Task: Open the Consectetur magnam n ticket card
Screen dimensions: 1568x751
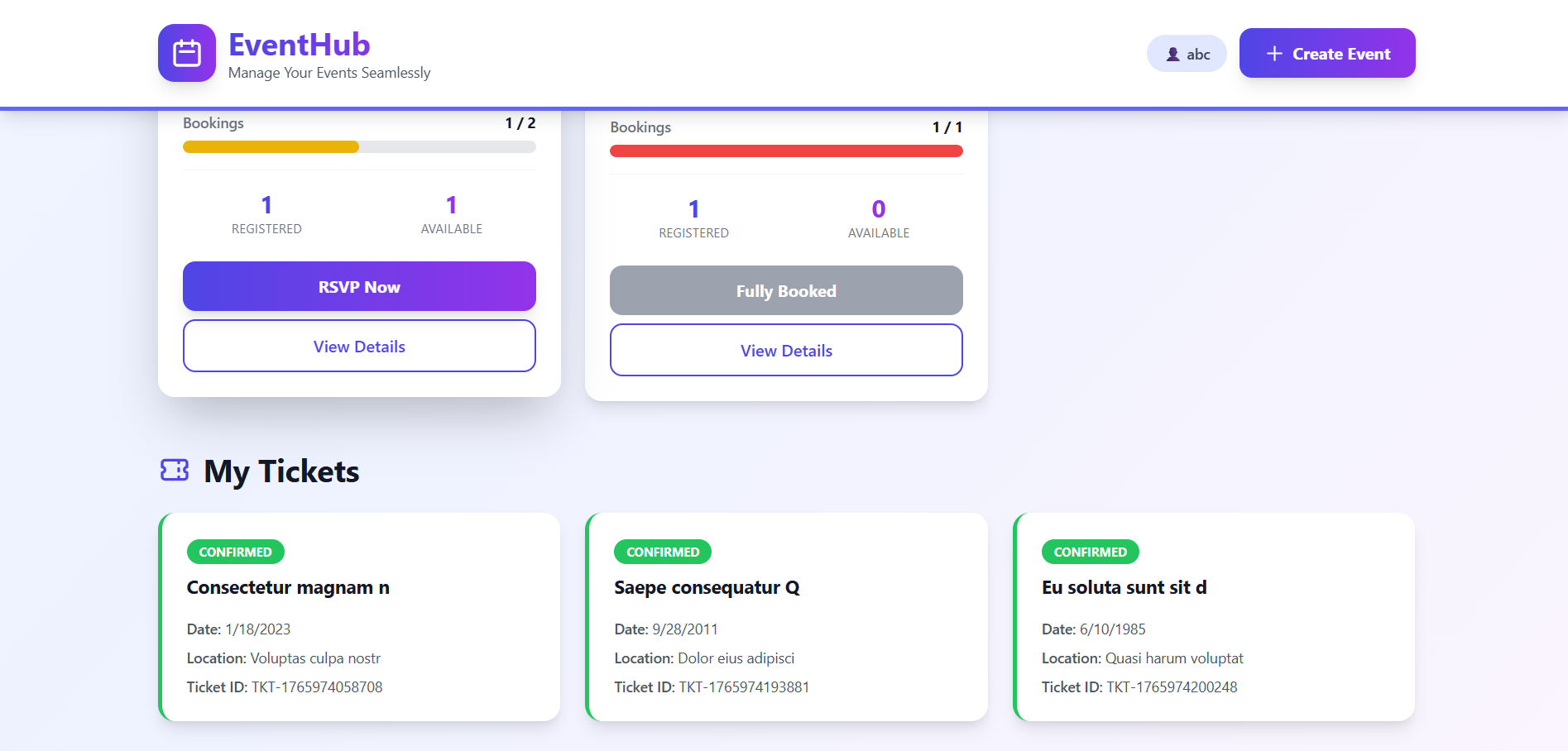Action: click(361, 616)
